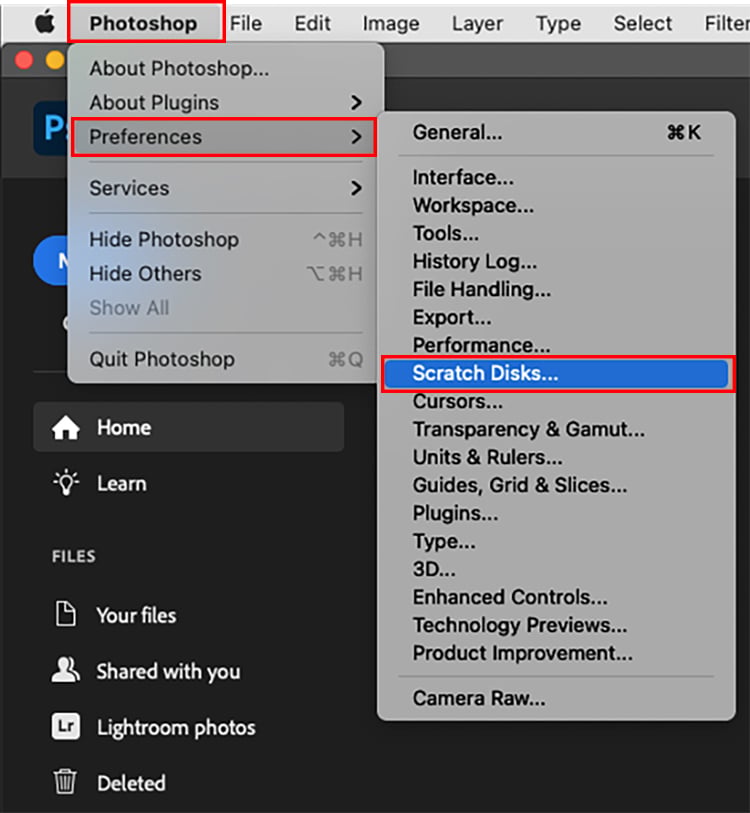
Task: Open 3D... preferences
Action: [556, 570]
